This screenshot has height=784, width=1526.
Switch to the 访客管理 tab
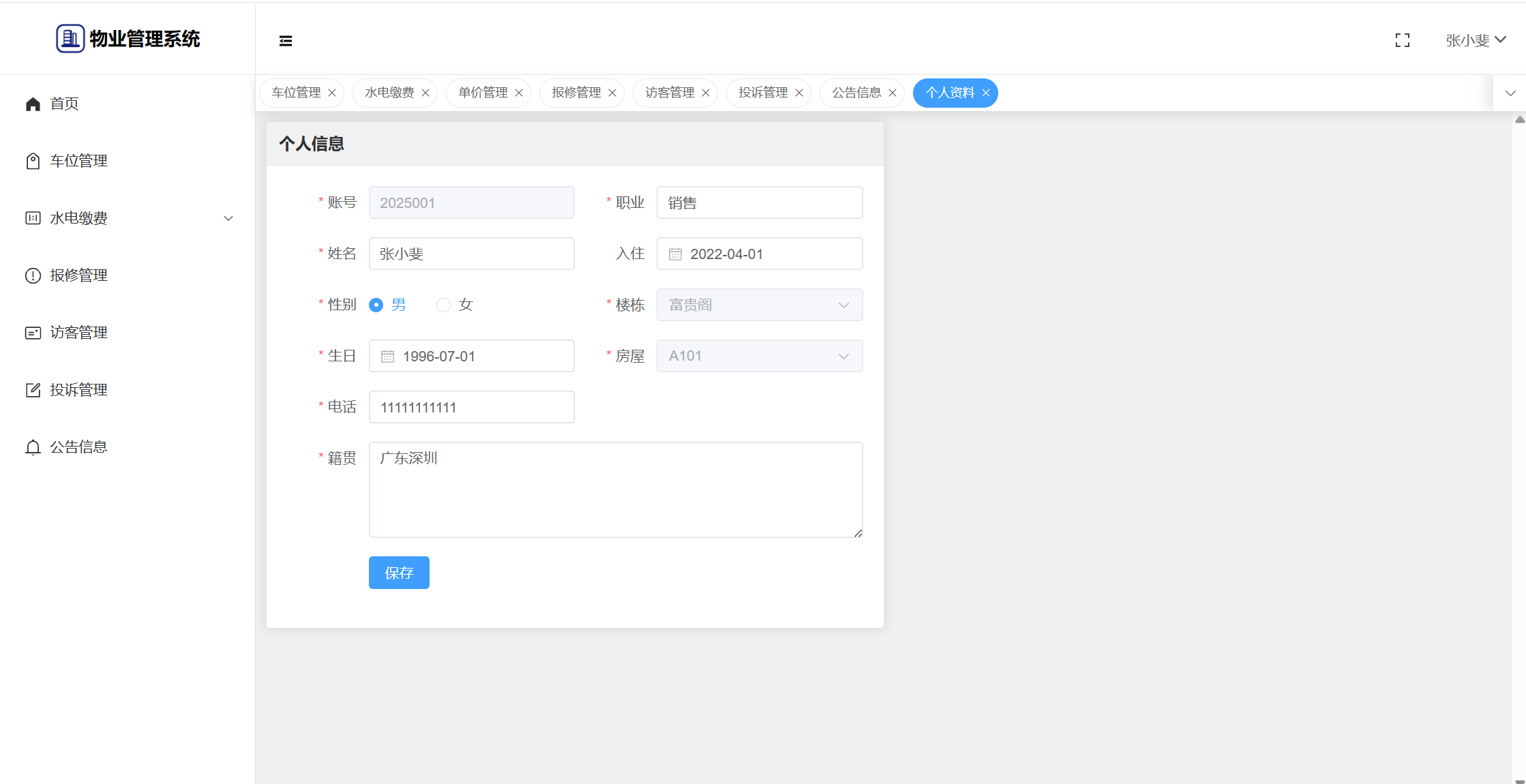click(670, 93)
